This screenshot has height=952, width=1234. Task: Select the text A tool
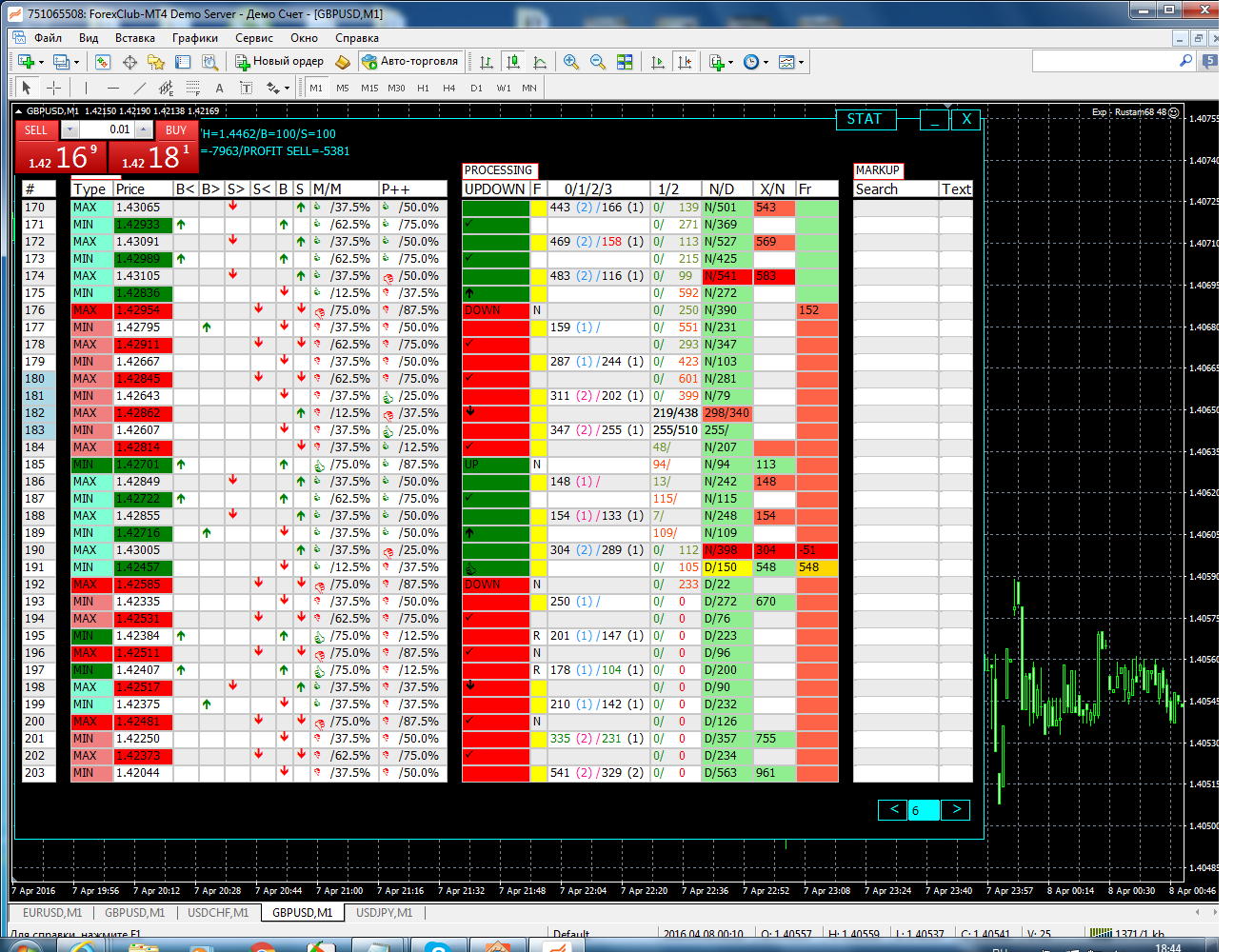pos(219,88)
